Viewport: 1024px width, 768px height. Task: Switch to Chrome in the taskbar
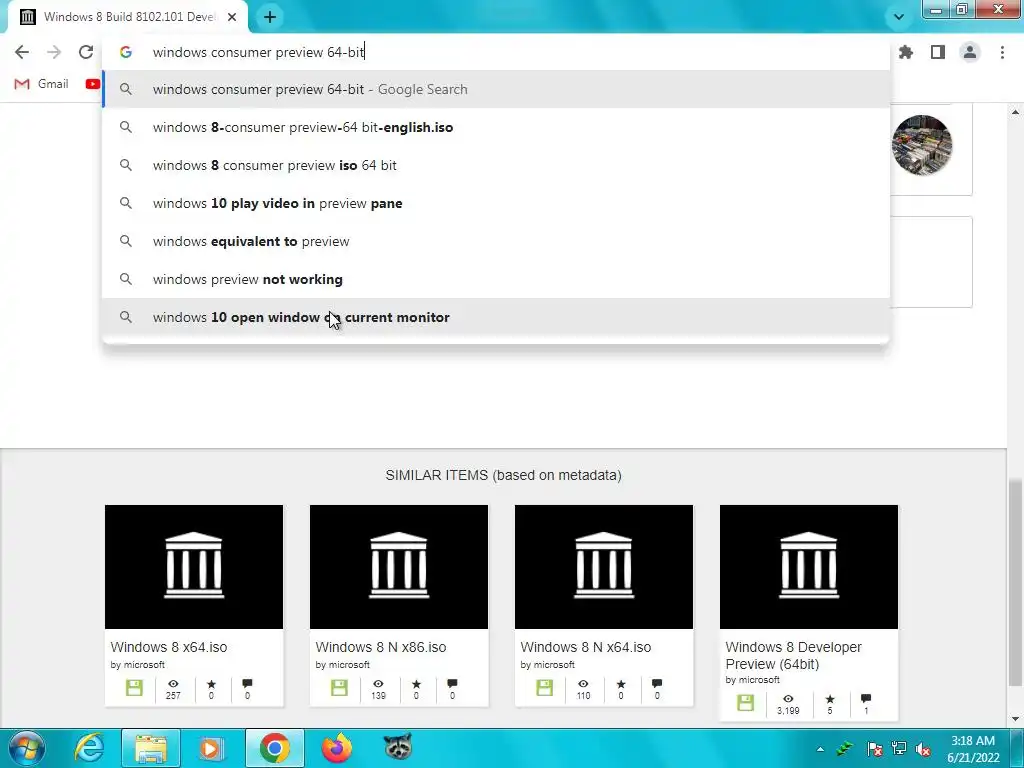274,748
